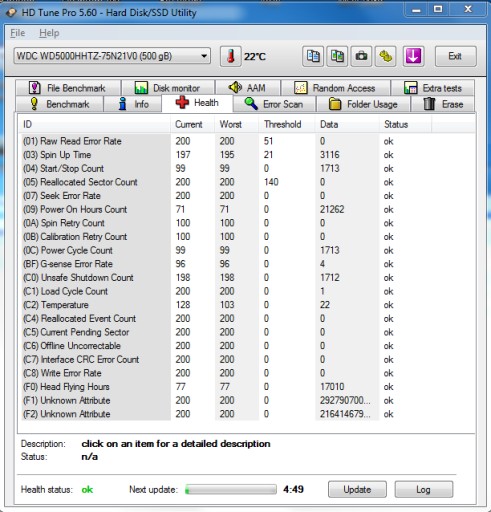
Task: Select the (05) Reallocated Sector Count row
Action: (247, 182)
